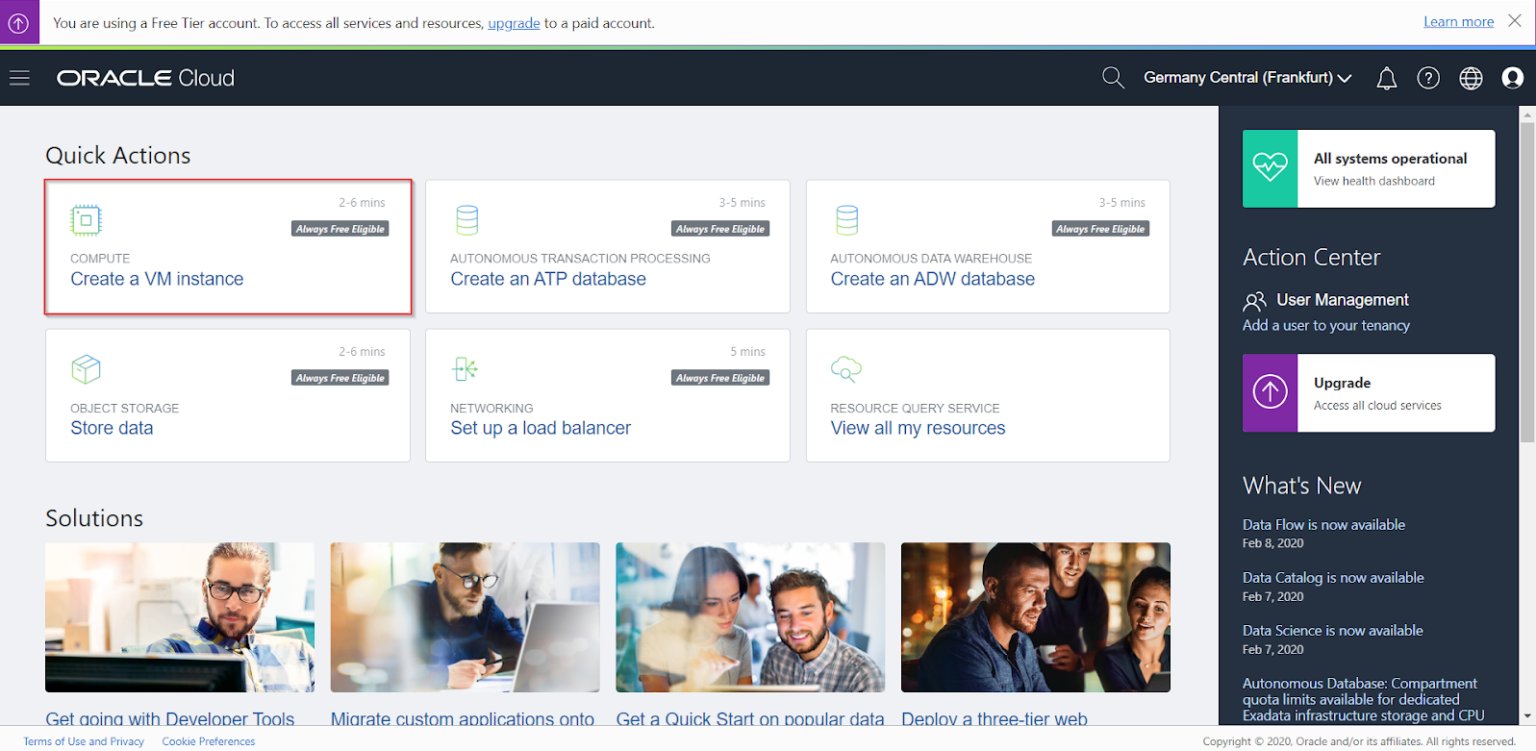1536x751 pixels.
Task: Click Set up a load balancer
Action: [x=540, y=428]
